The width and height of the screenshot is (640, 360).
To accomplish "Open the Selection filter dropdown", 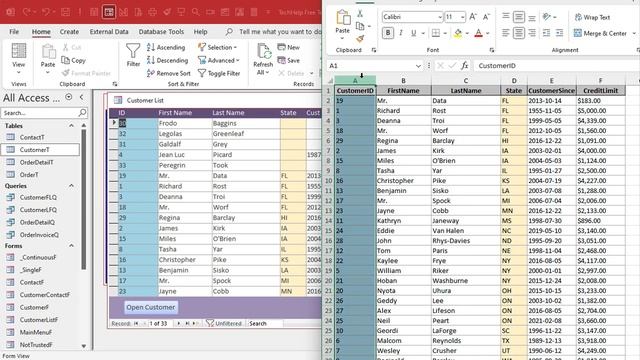I will coord(218,47).
